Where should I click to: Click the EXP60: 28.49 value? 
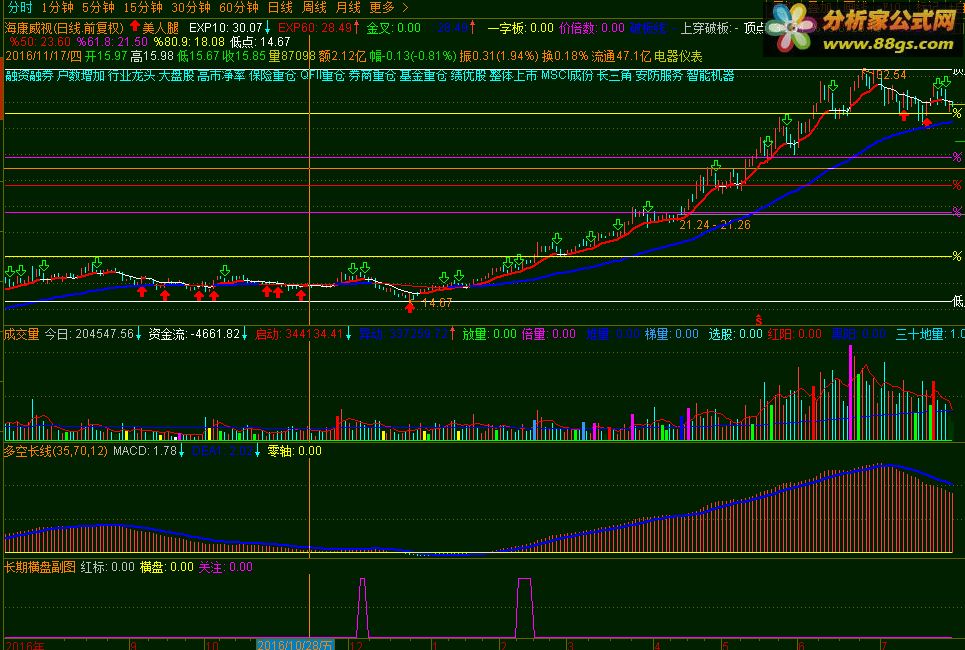coord(315,28)
